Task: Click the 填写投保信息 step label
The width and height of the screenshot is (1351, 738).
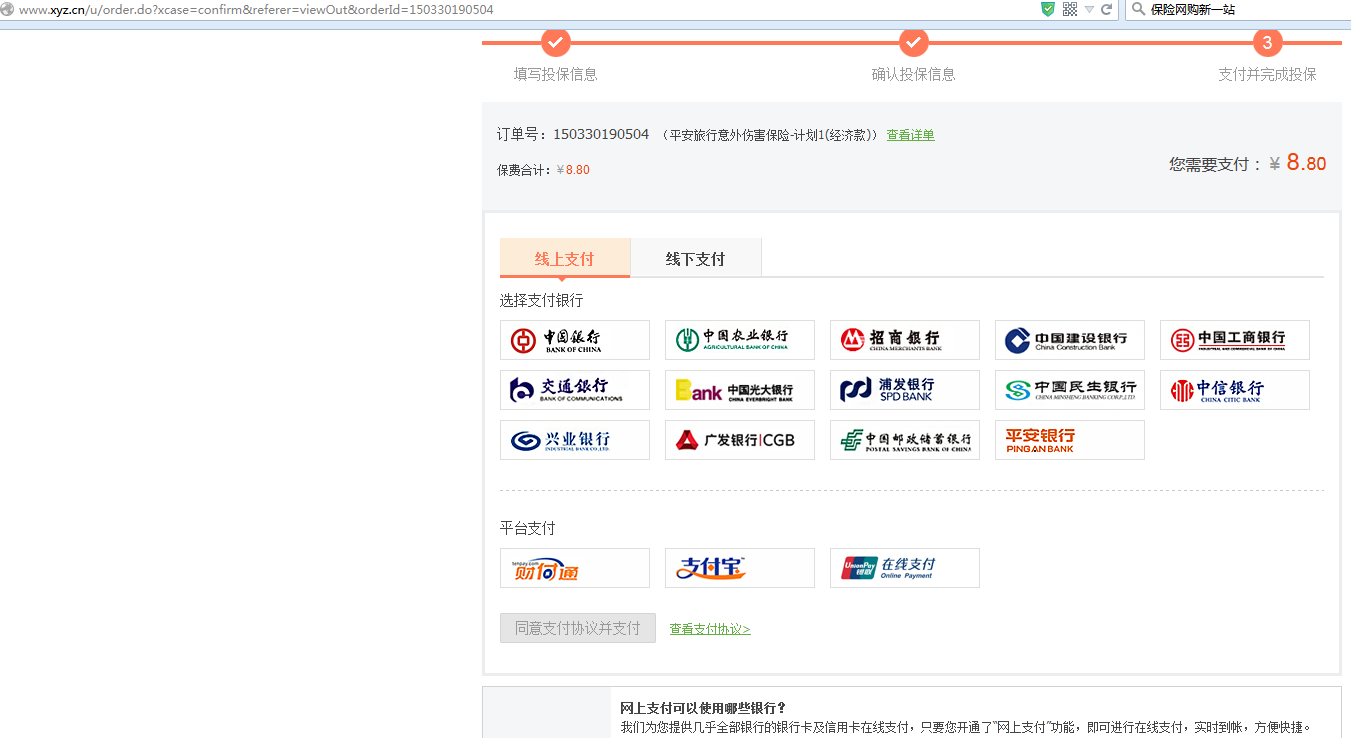Action: point(556,74)
